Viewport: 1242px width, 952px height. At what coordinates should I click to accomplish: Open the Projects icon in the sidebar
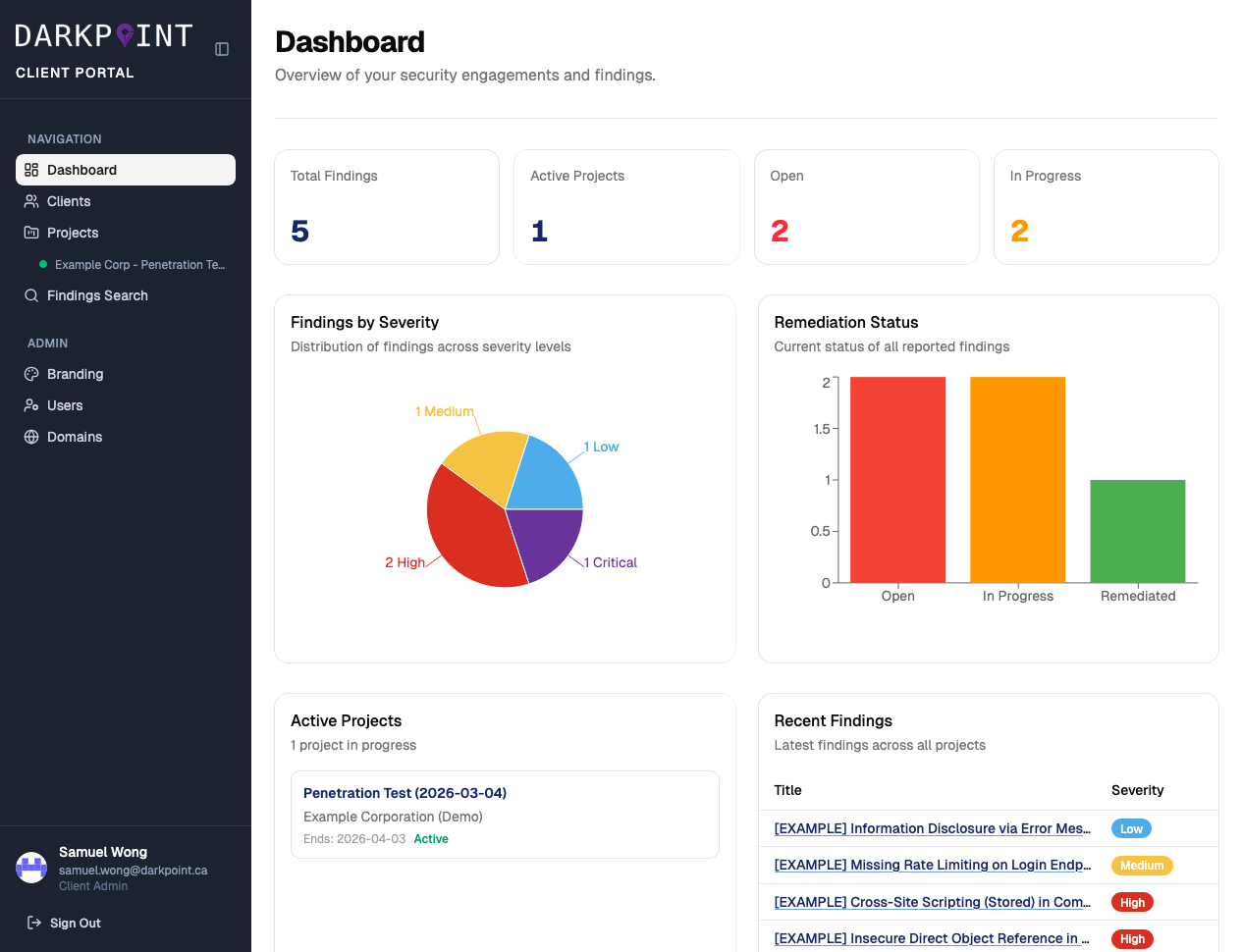30,233
